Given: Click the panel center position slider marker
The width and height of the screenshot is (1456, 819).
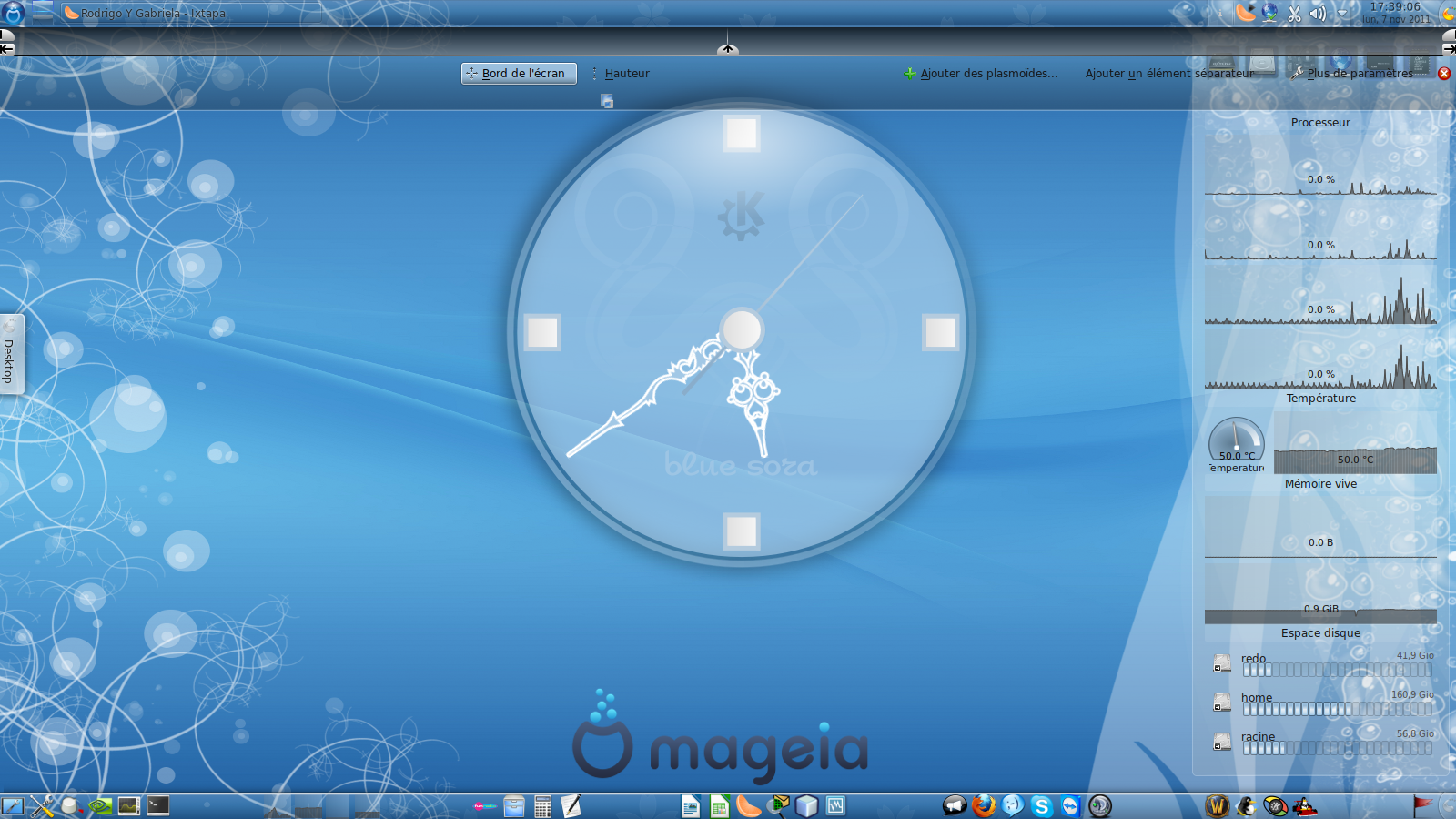Looking at the screenshot, I should coord(727,48).
